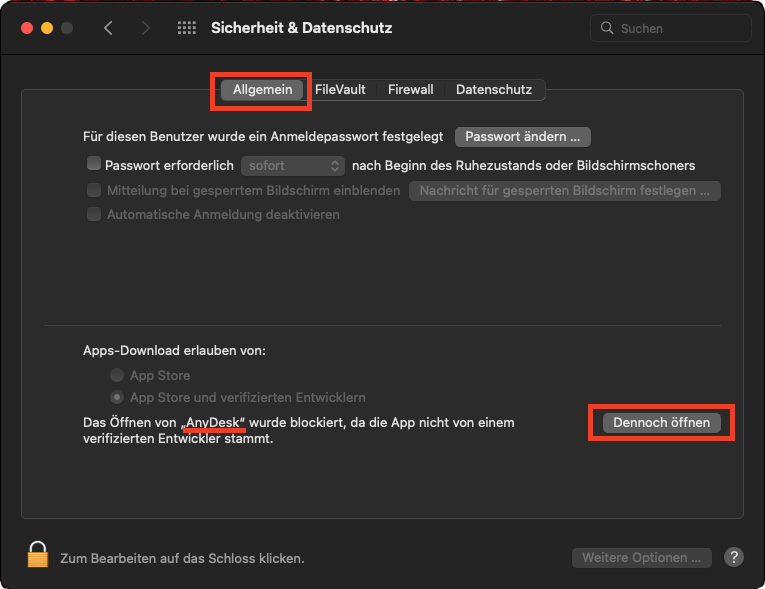Open the FileVault tab
Image resolution: width=765 pixels, height=589 pixels.
(x=340, y=90)
